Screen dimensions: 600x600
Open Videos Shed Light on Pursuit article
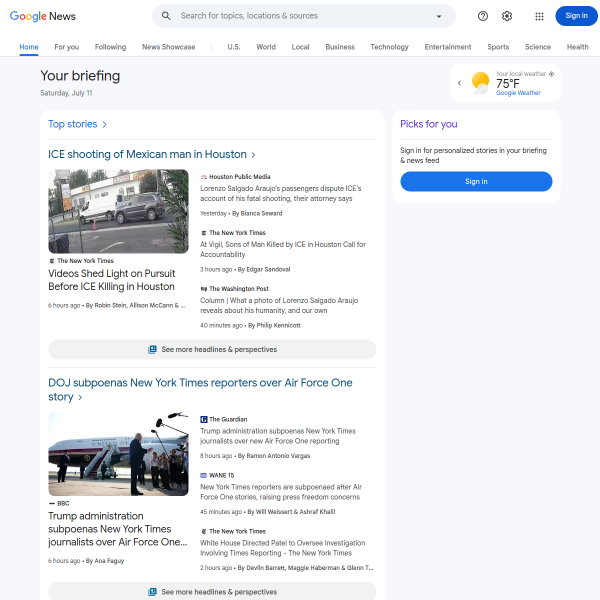[x=111, y=280]
